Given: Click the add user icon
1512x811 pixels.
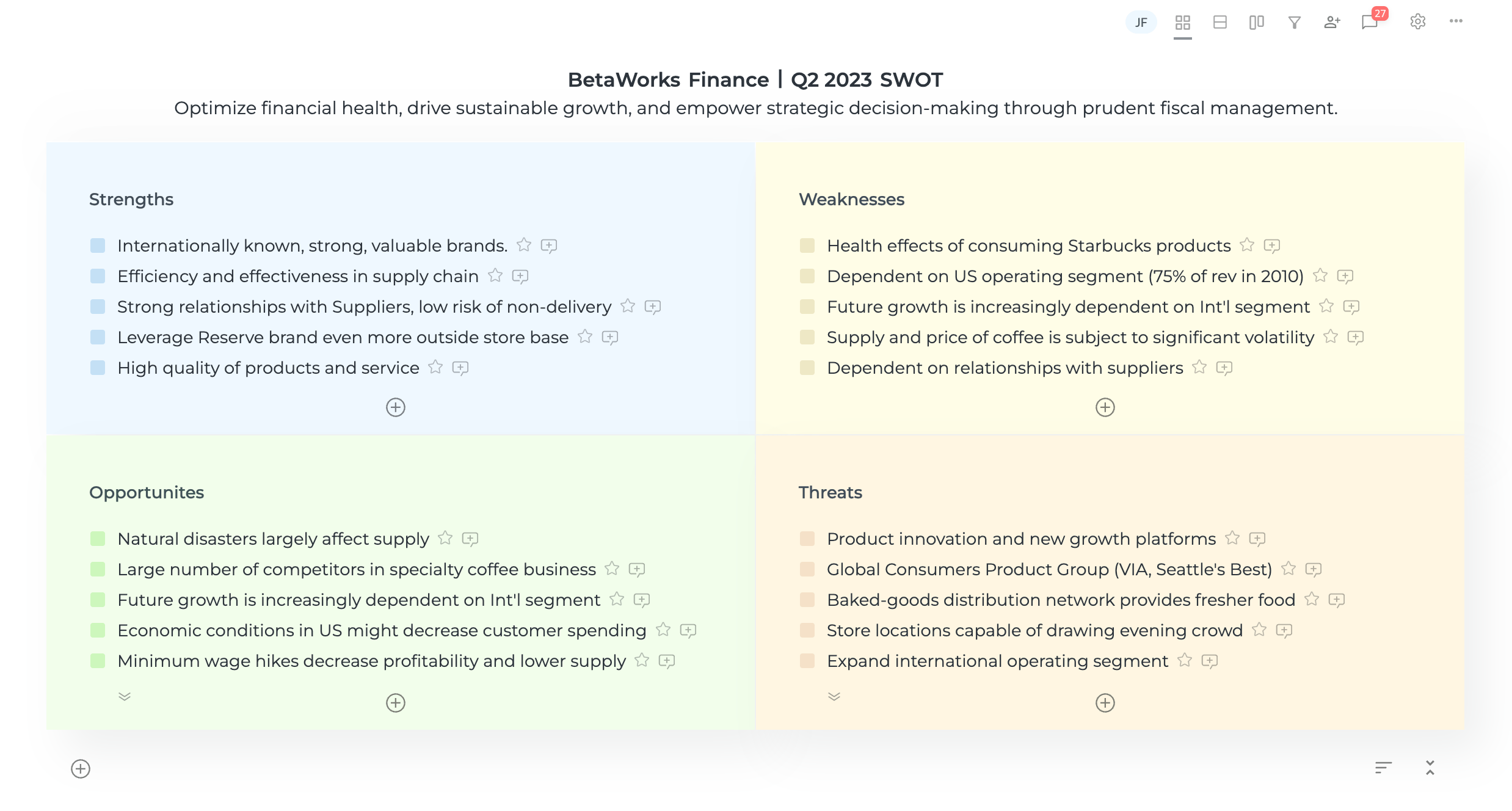Looking at the screenshot, I should [1332, 23].
